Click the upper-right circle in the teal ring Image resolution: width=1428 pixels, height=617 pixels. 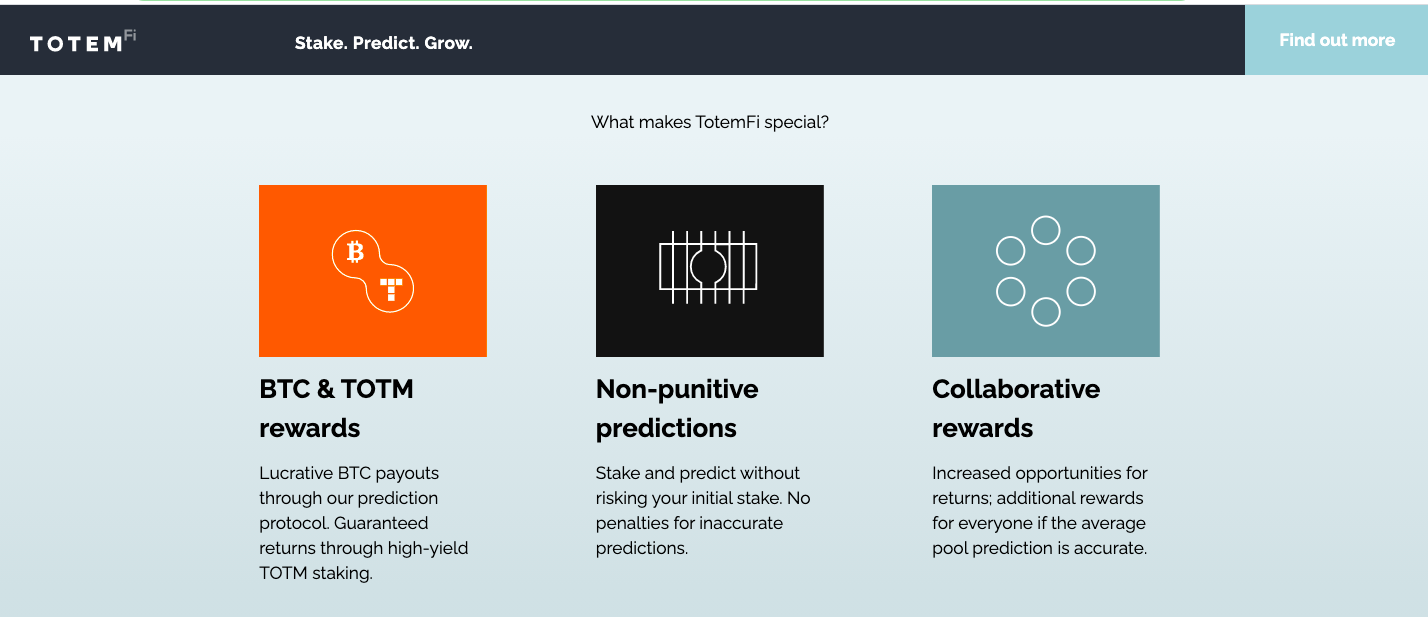point(1081,250)
